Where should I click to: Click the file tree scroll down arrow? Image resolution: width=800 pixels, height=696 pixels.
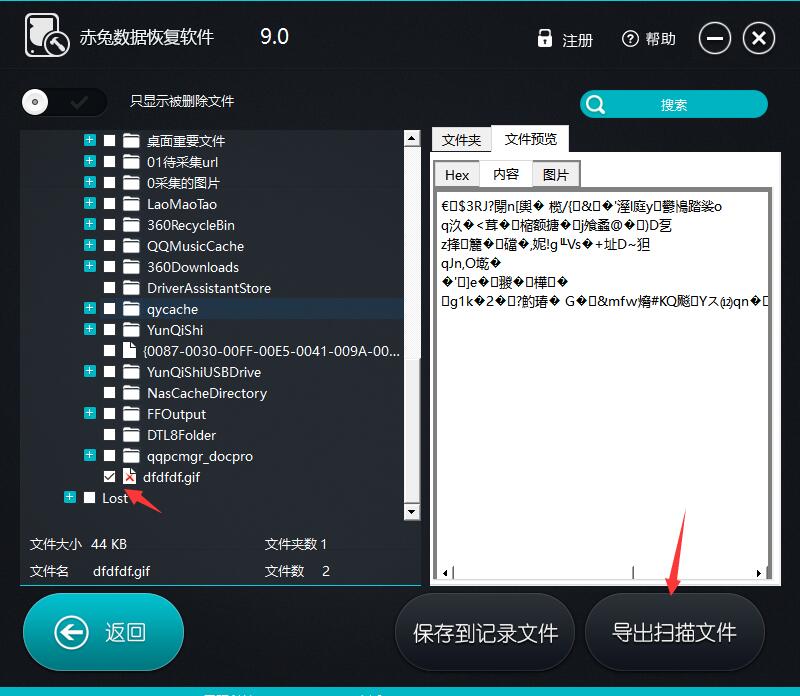412,511
